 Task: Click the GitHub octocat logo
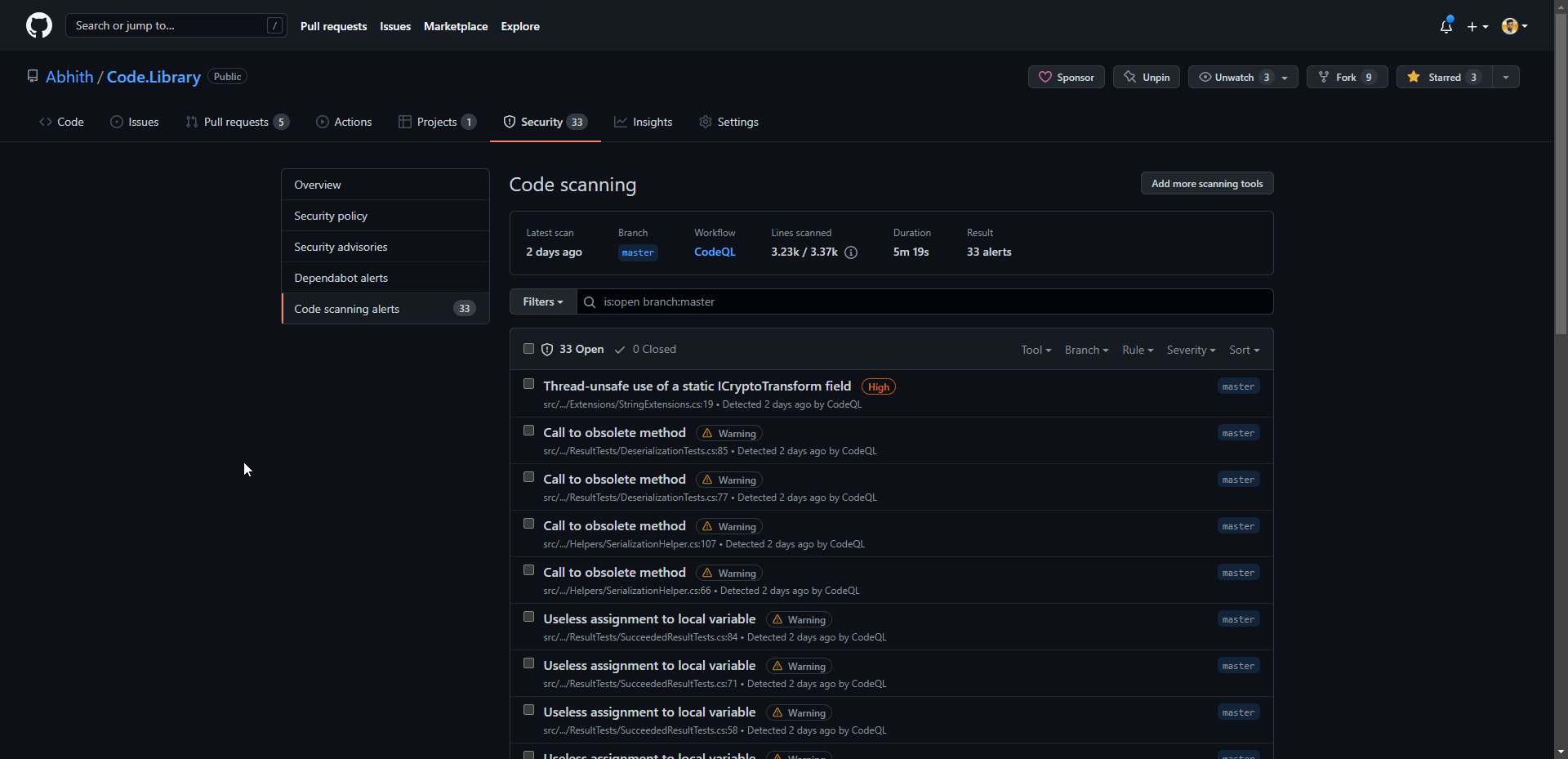(x=38, y=25)
